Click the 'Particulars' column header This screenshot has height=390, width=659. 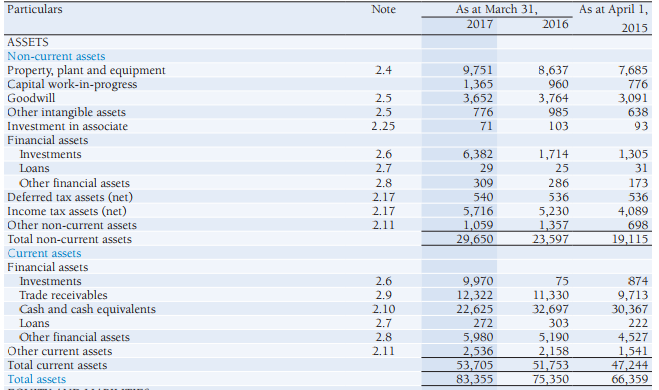(34, 9)
